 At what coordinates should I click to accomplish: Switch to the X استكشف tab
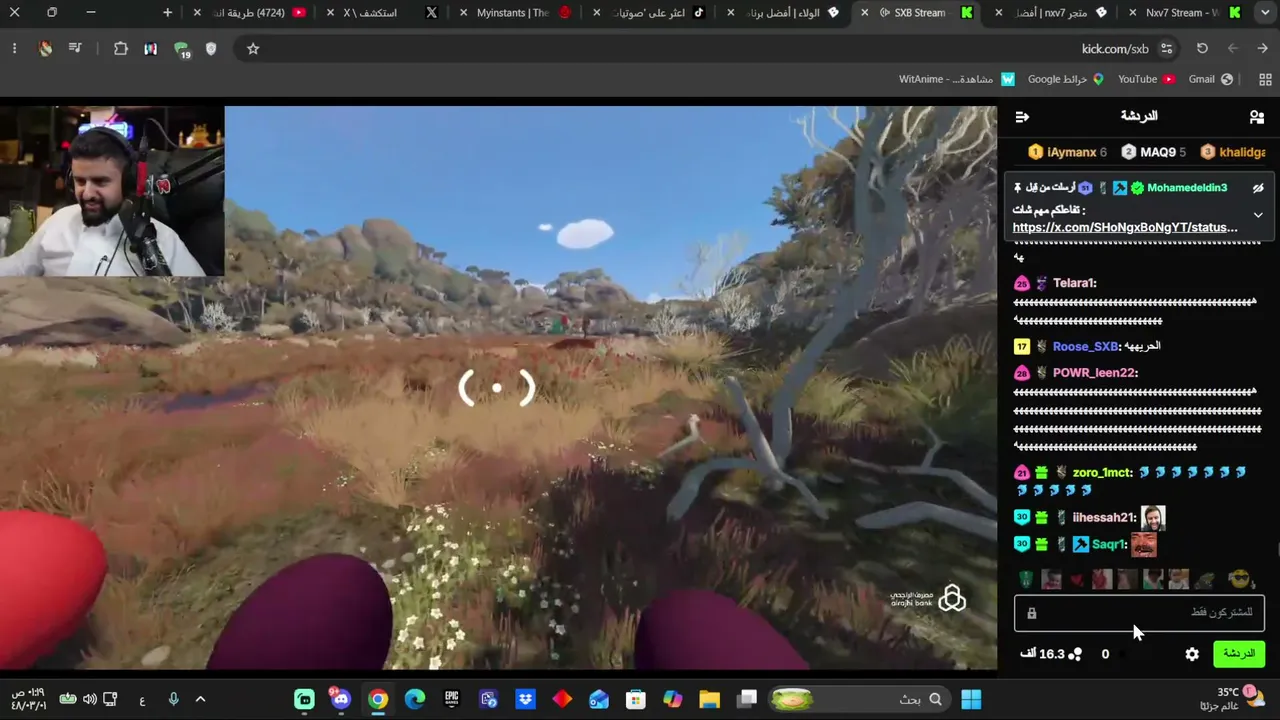pos(383,13)
